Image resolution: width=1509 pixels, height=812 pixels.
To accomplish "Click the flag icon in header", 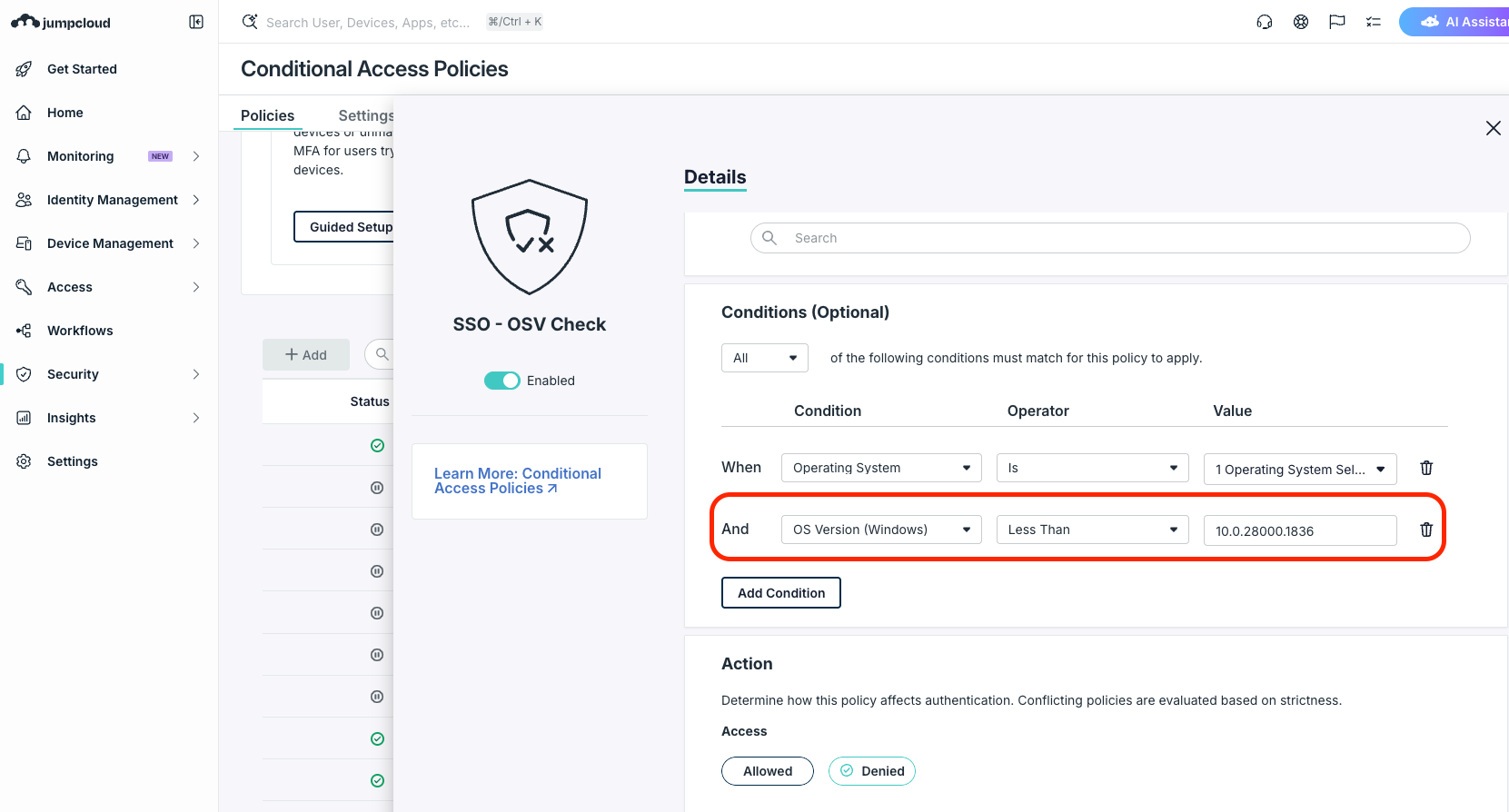I will pos(1337,22).
